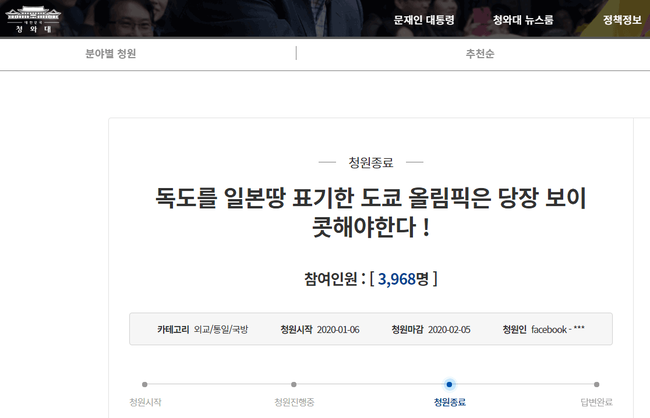The height and width of the screenshot is (418, 650).
Task: Click the deadline date 2020-02-05
Action: 449,329
